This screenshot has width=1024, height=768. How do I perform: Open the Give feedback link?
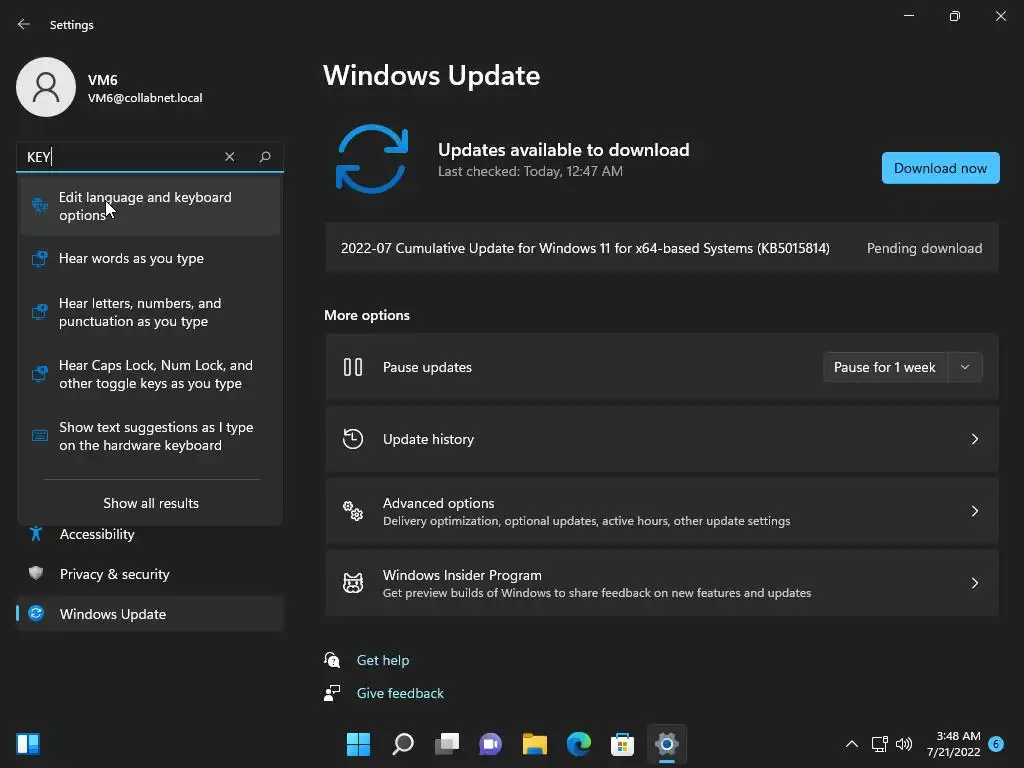coord(400,693)
